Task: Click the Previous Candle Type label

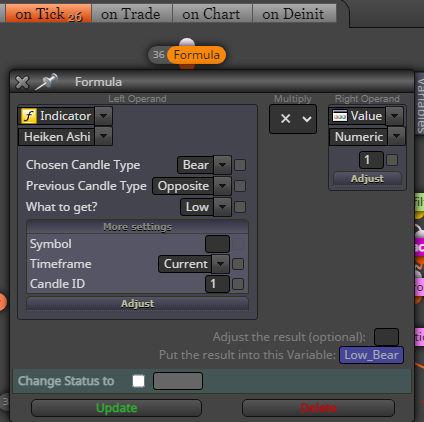Action: click(x=86, y=186)
